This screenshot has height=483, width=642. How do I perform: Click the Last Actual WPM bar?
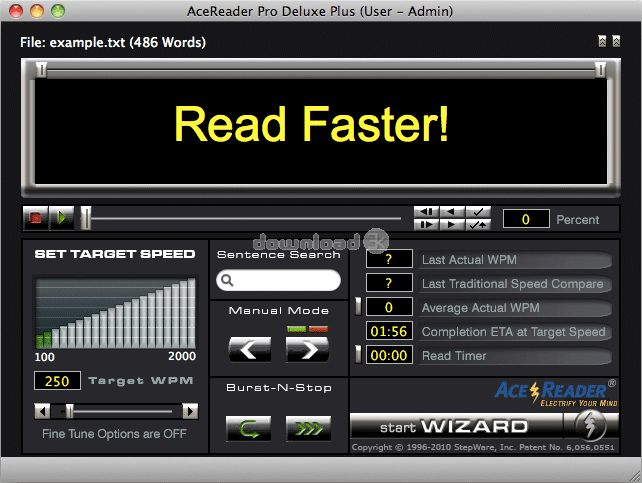coord(515,260)
